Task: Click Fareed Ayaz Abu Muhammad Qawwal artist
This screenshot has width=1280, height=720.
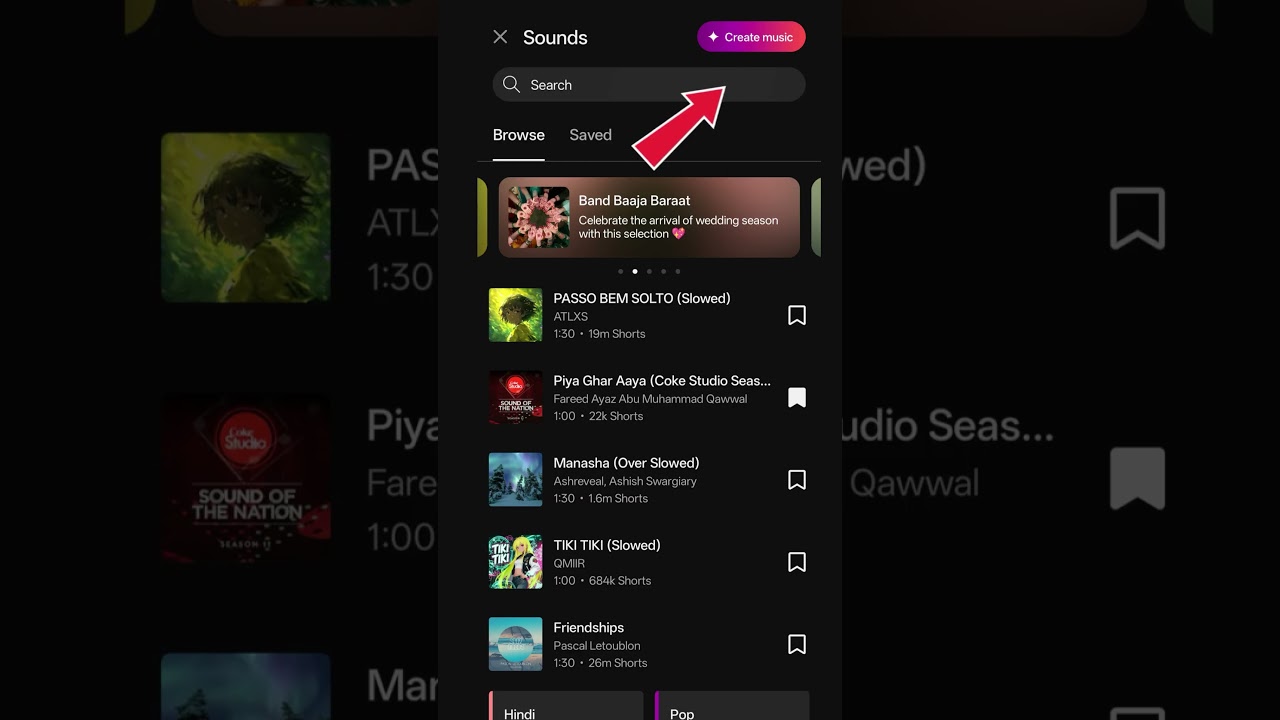Action: 650,398
